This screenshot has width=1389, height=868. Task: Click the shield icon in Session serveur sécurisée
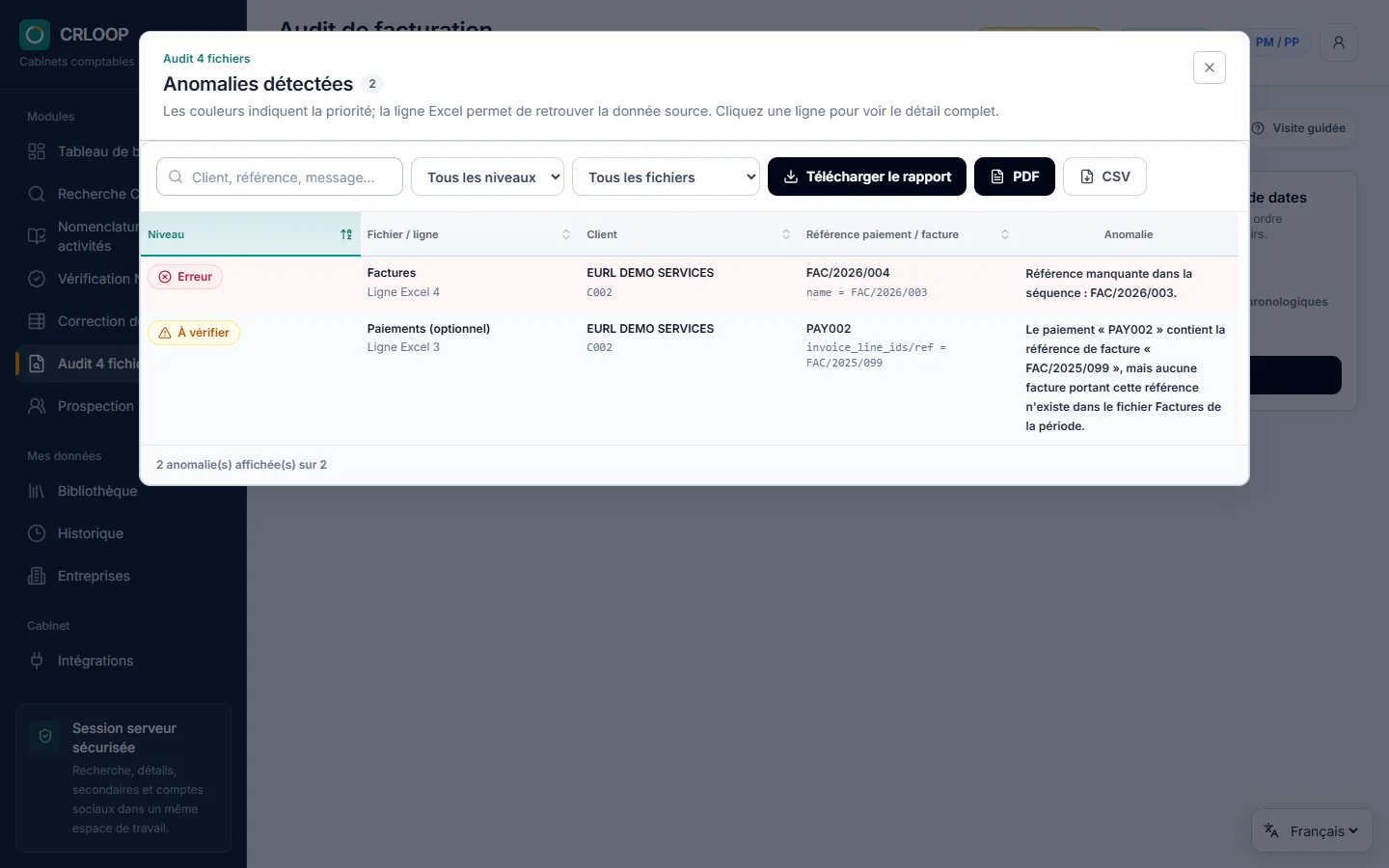point(45,737)
